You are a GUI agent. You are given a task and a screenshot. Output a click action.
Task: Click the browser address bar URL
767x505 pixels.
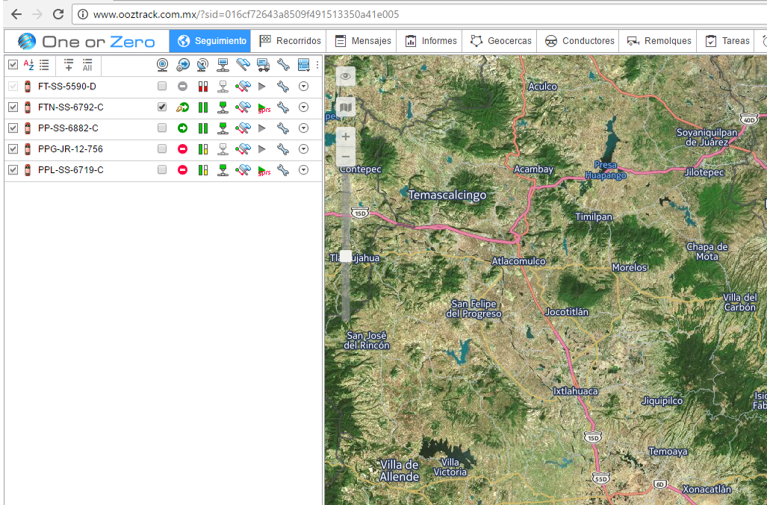246,14
